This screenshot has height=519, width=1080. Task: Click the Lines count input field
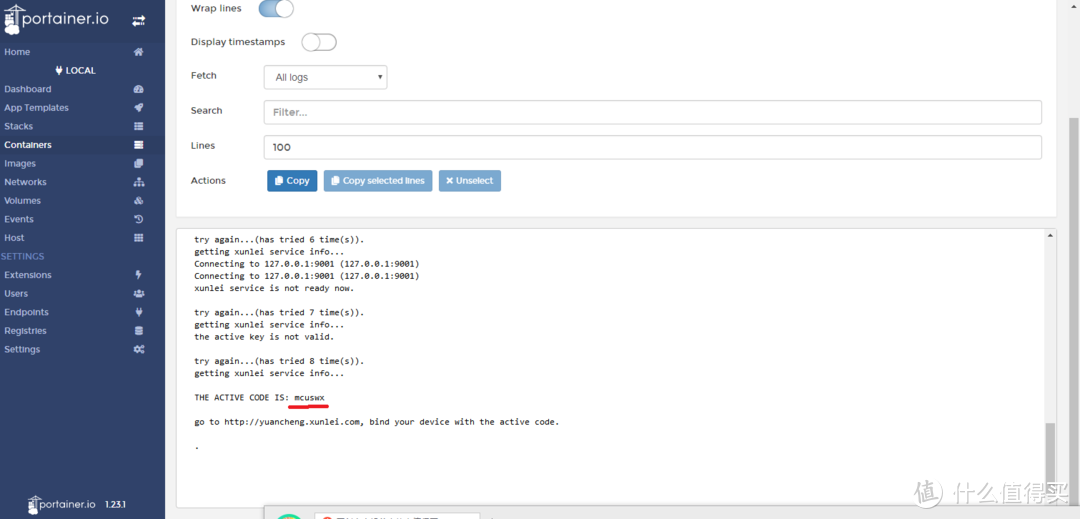(x=652, y=147)
